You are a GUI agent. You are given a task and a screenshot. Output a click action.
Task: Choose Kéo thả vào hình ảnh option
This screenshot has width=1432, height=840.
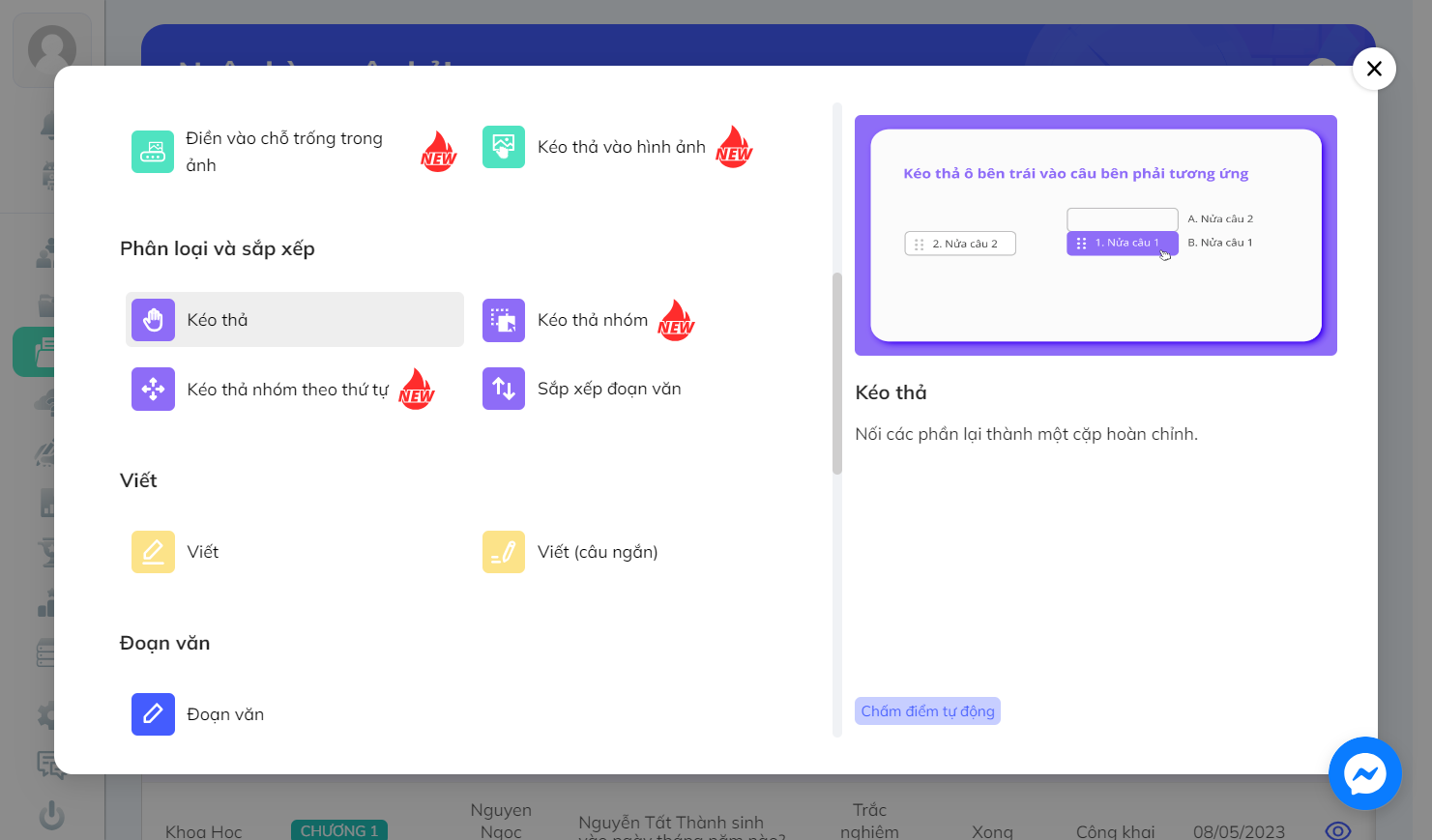[x=622, y=147]
